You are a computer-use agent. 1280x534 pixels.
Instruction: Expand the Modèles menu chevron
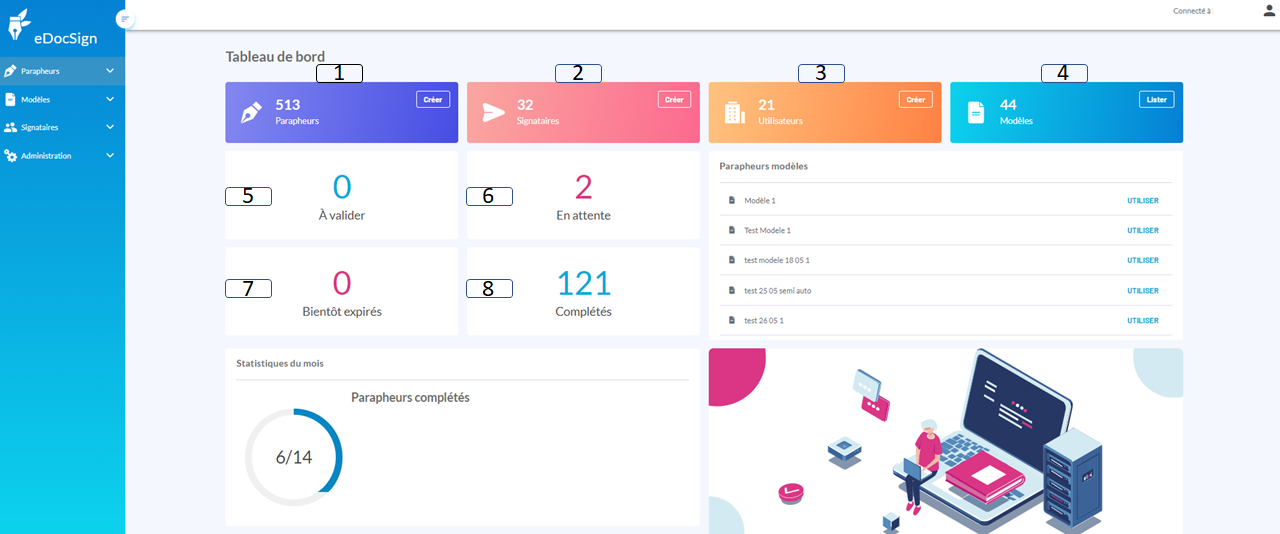(x=110, y=99)
